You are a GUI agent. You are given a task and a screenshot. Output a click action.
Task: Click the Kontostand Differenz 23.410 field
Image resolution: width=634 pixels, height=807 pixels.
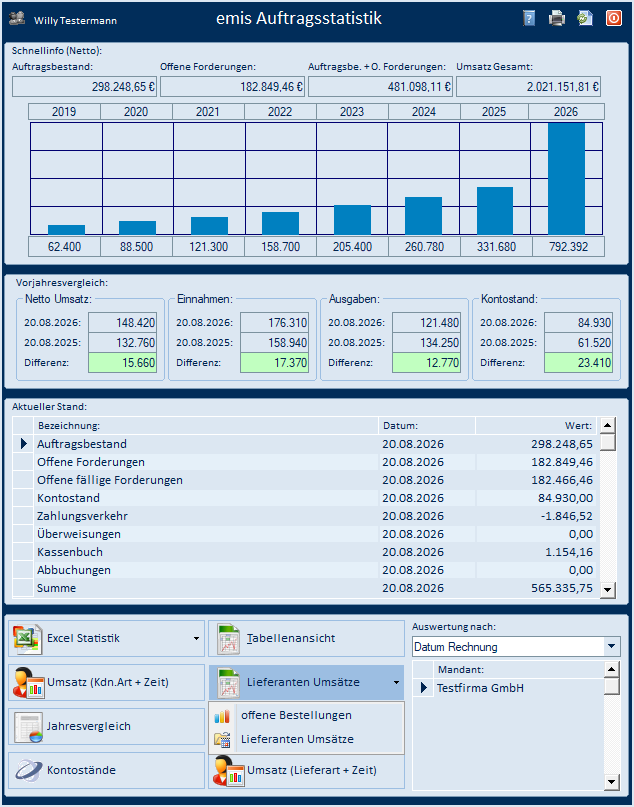coord(578,363)
